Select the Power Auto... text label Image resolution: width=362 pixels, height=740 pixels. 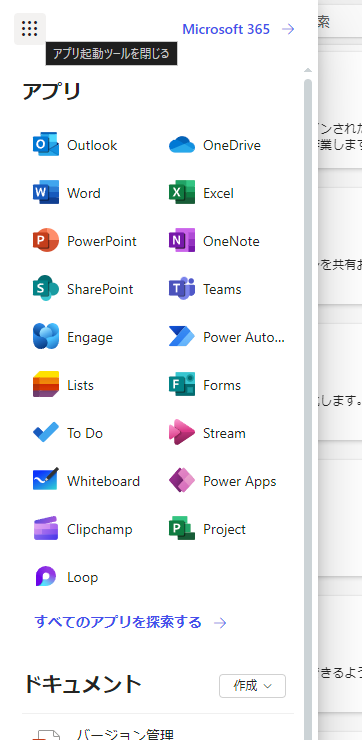[244, 337]
